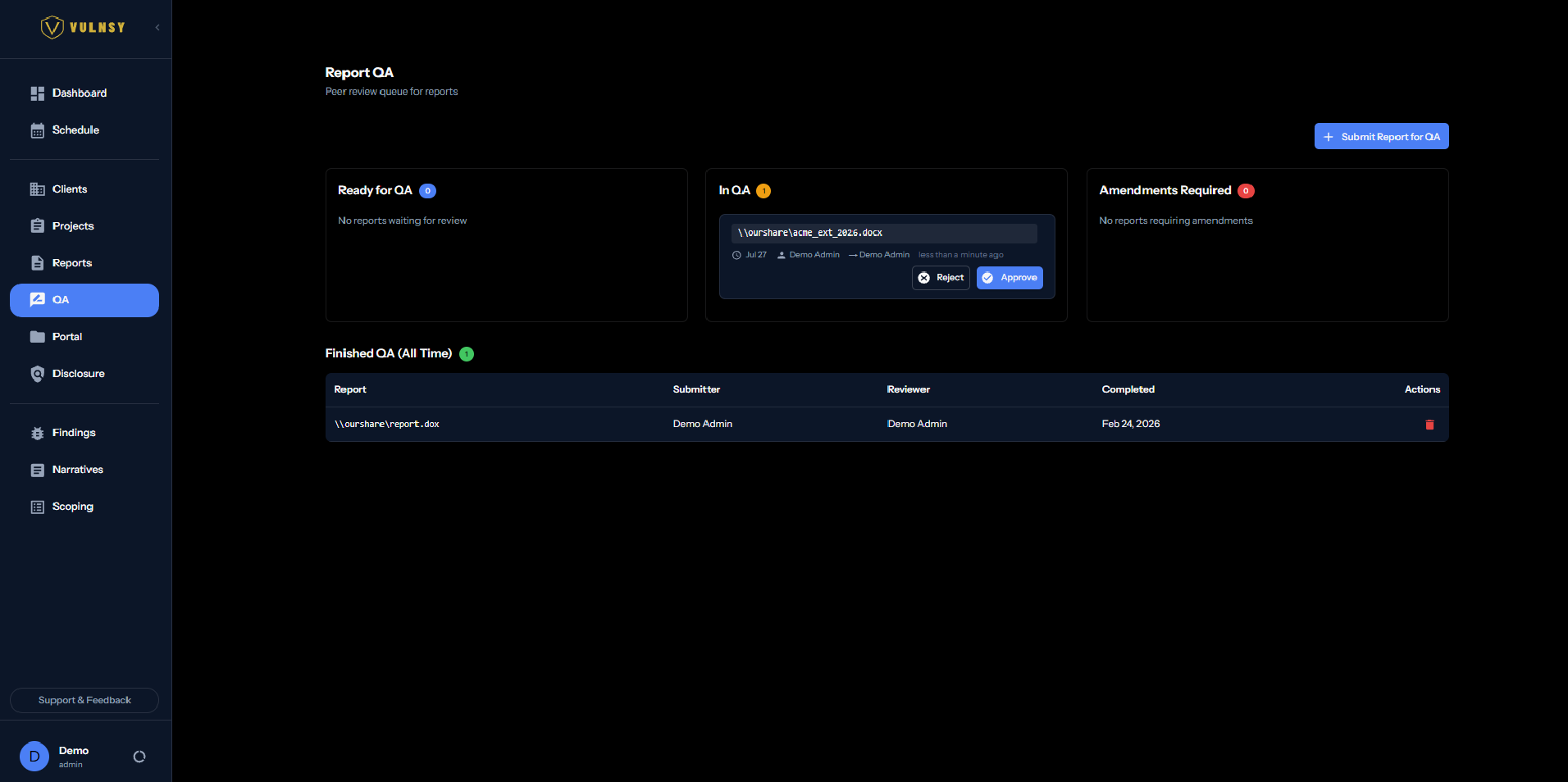Viewport: 1568px width, 782px height.
Task: Click the Findings bug icon
Action: 38,433
